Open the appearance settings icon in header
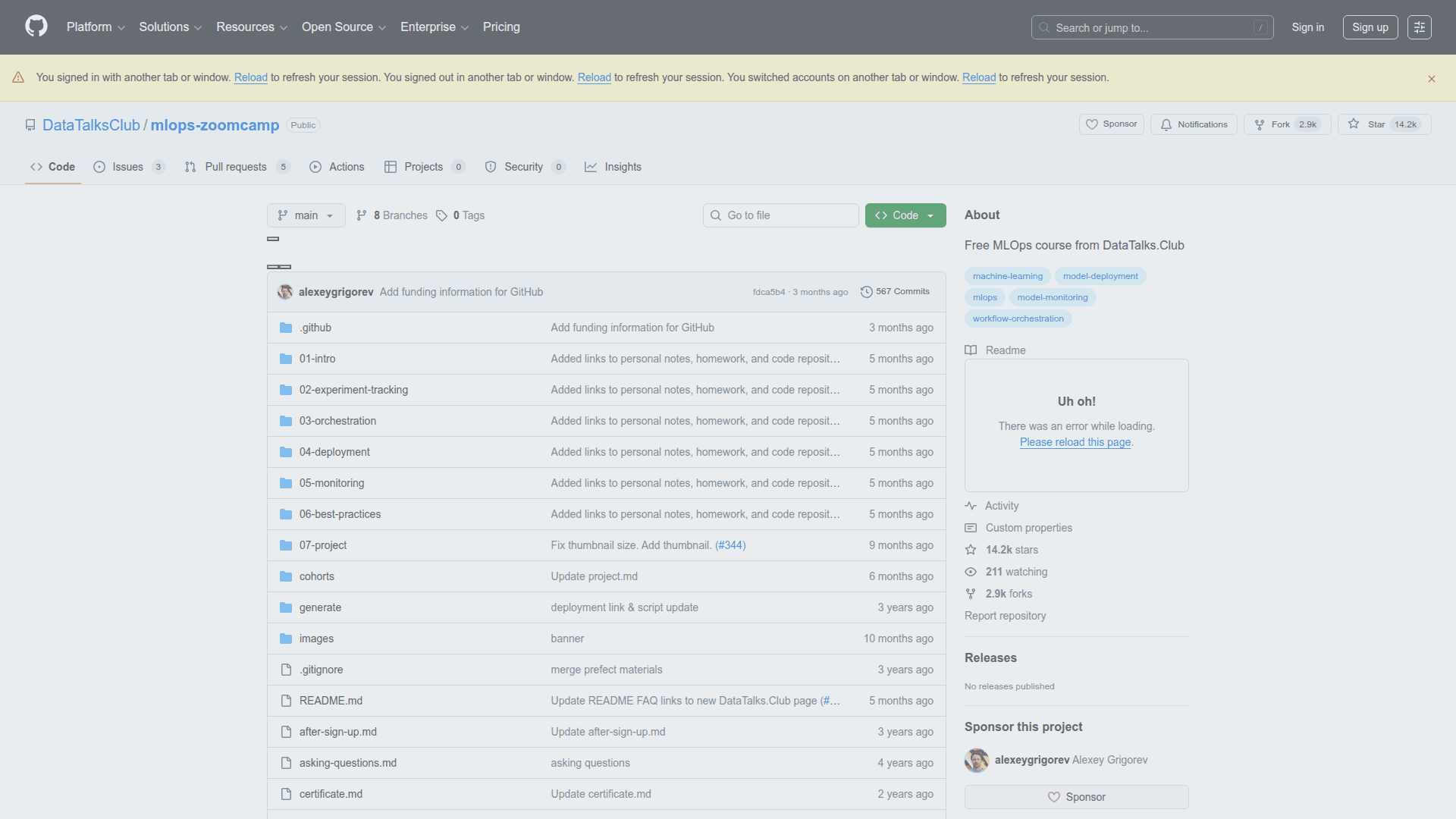This screenshot has width=1456, height=819. (x=1419, y=27)
